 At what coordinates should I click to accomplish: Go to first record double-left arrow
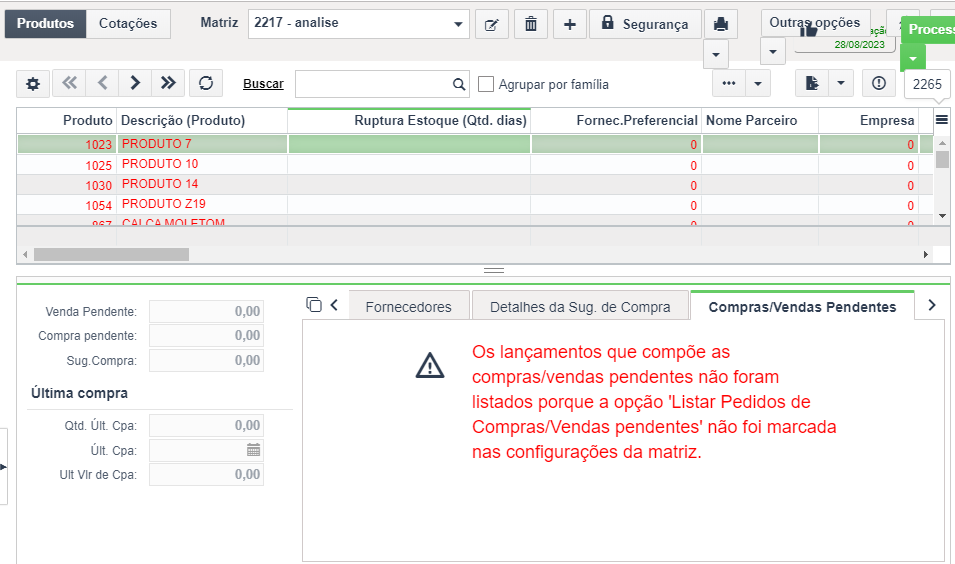click(x=69, y=83)
